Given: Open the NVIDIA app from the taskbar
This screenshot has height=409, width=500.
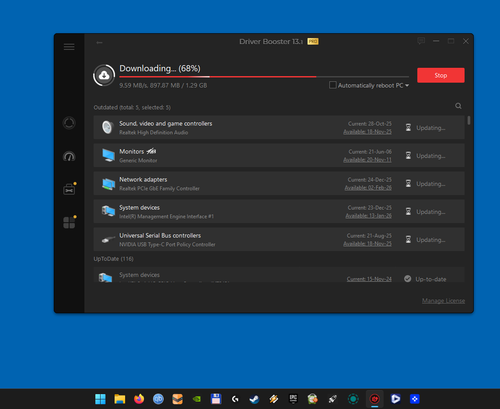Looking at the screenshot, I should tap(197, 399).
